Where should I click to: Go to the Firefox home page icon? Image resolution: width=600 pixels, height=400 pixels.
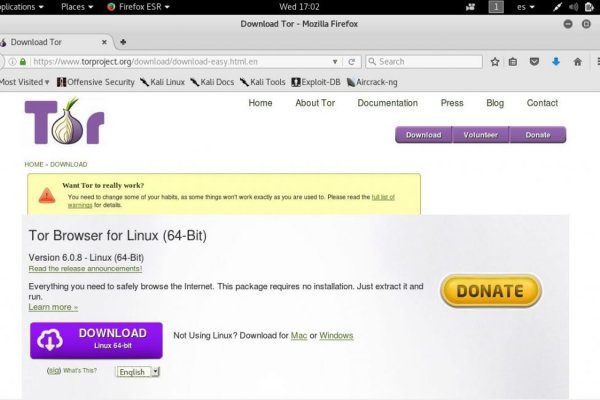click(x=576, y=62)
